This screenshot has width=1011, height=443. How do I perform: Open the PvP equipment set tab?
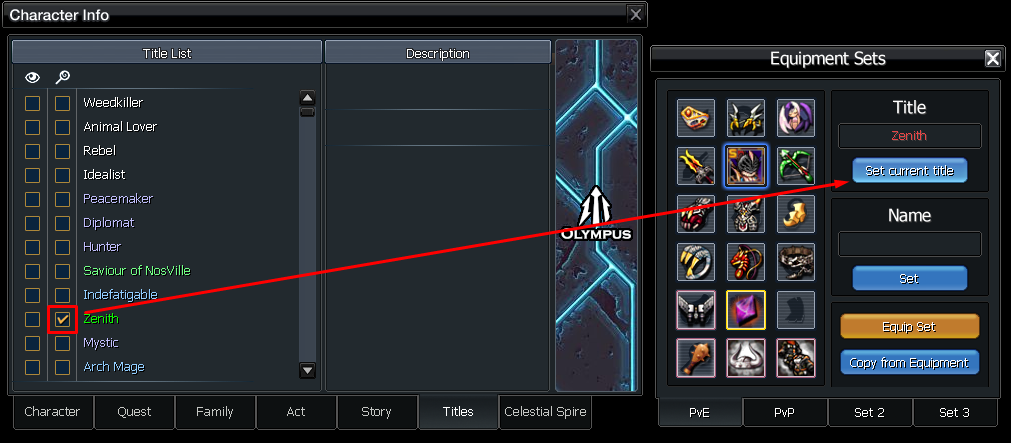coord(785,413)
